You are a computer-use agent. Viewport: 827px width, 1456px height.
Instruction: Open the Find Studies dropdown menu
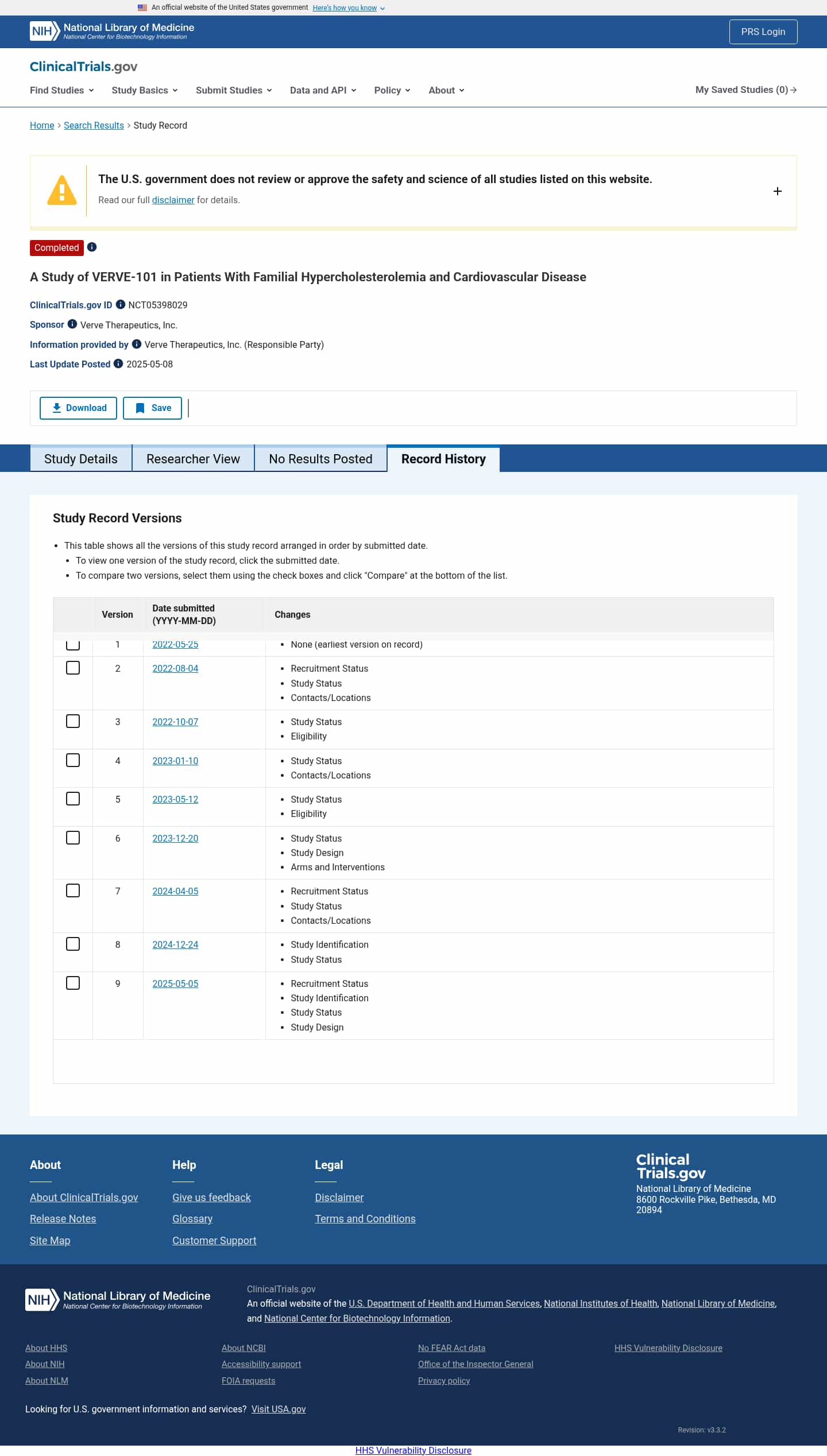point(62,90)
